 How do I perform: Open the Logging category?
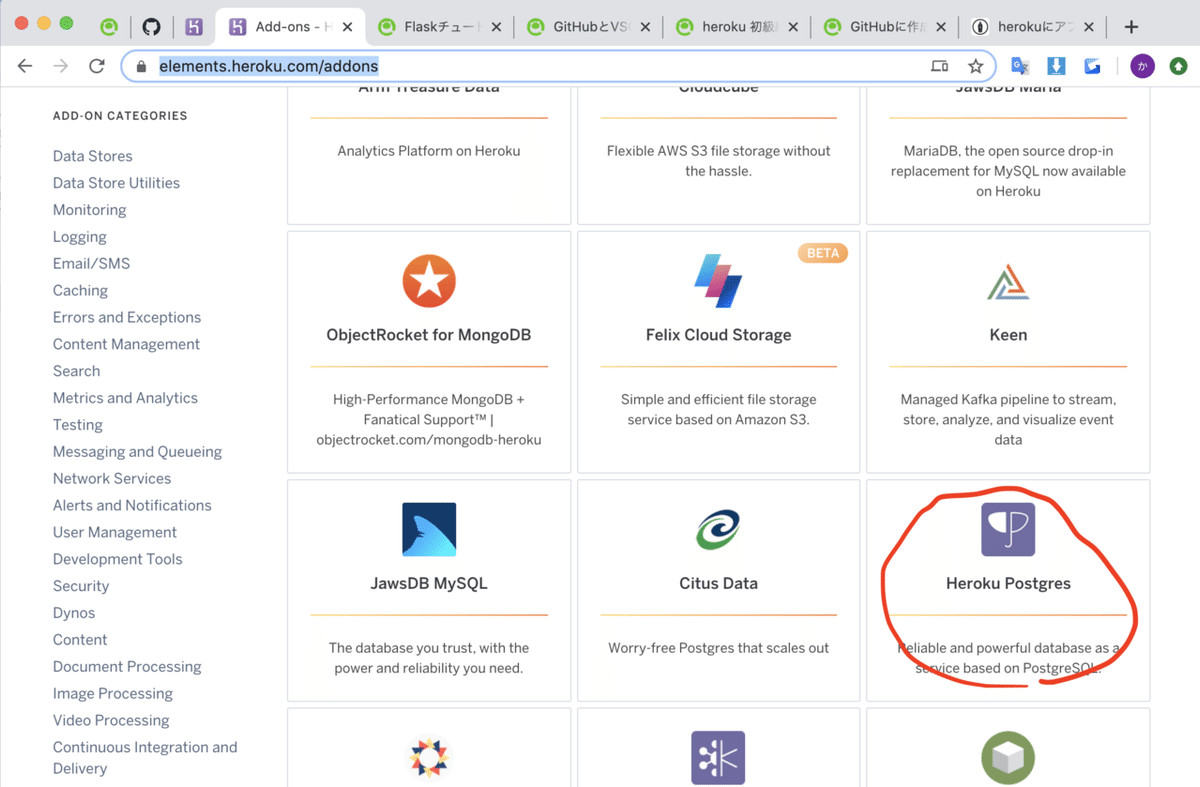[79, 237]
